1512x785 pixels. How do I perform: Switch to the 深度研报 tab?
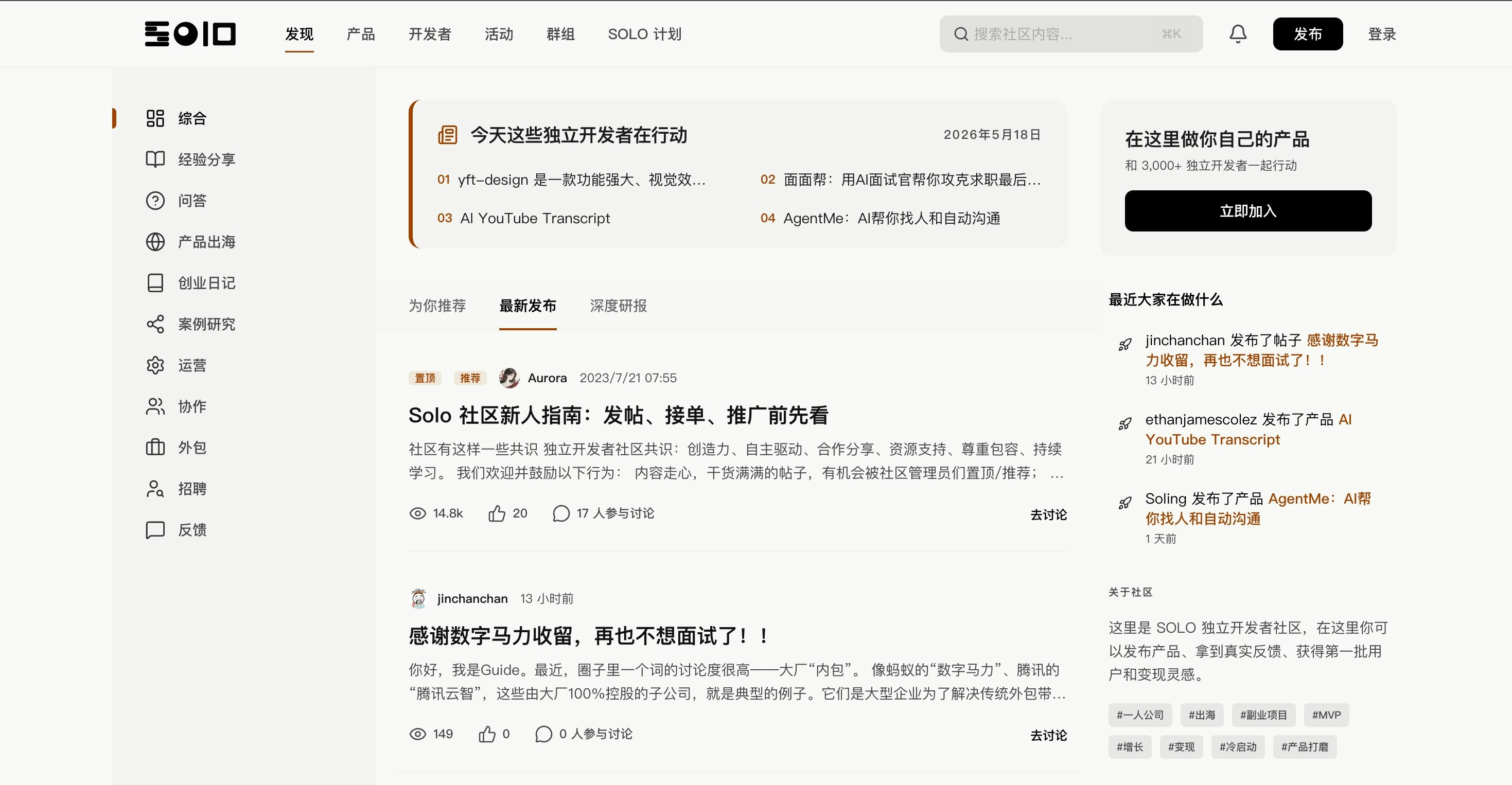pos(618,306)
